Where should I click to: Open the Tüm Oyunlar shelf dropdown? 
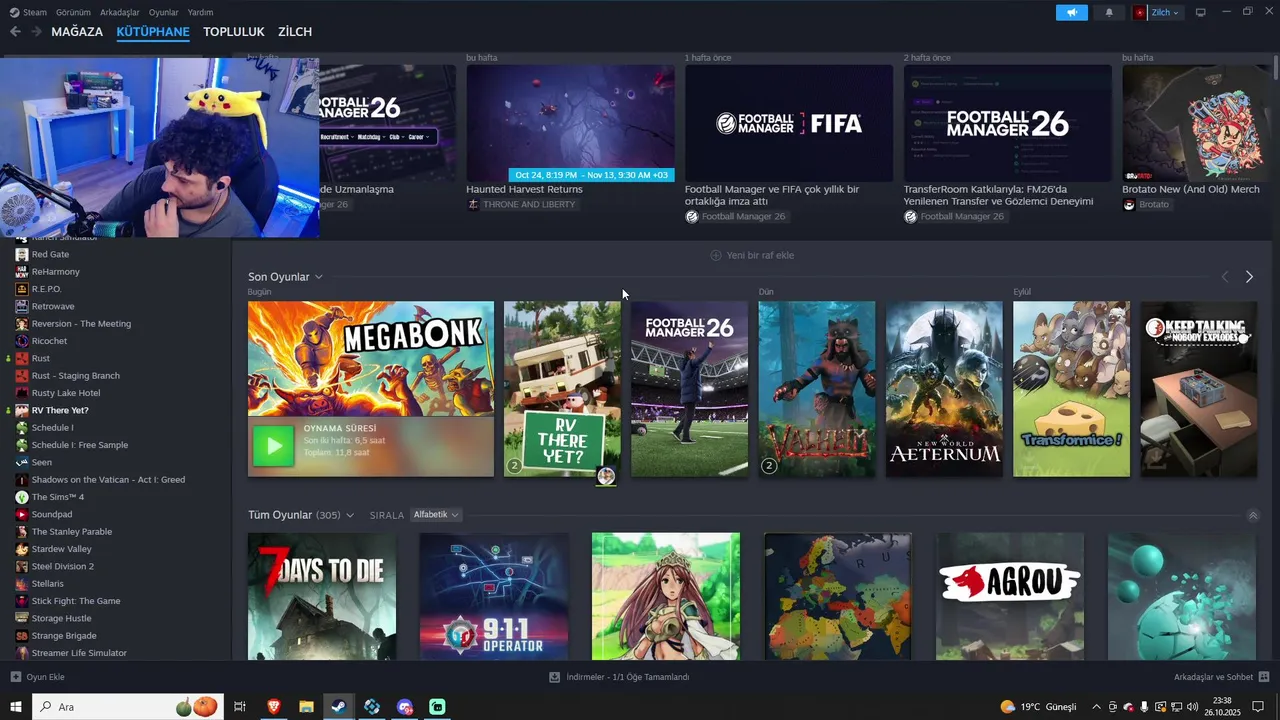point(350,515)
